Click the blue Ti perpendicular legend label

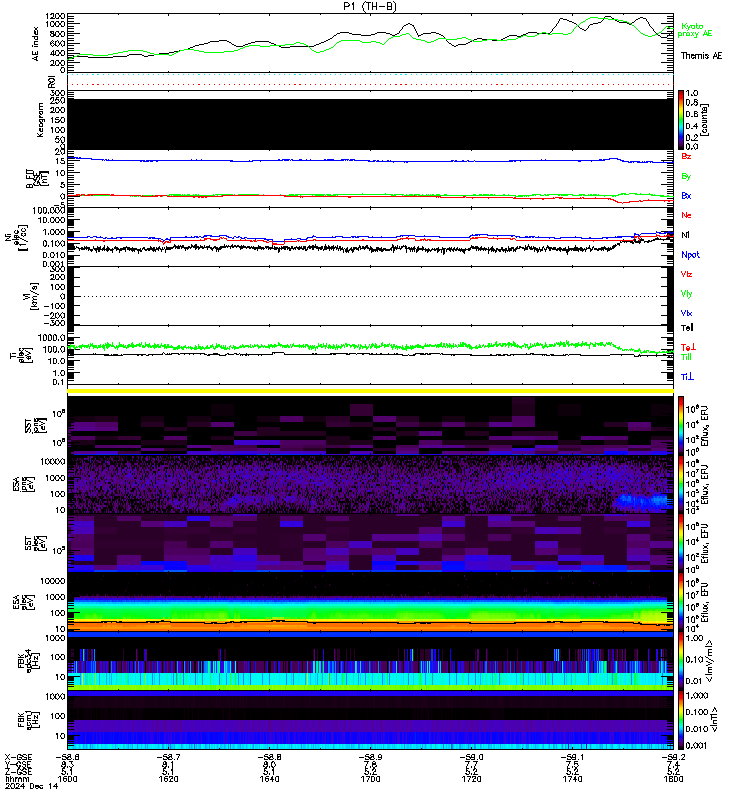687,377
